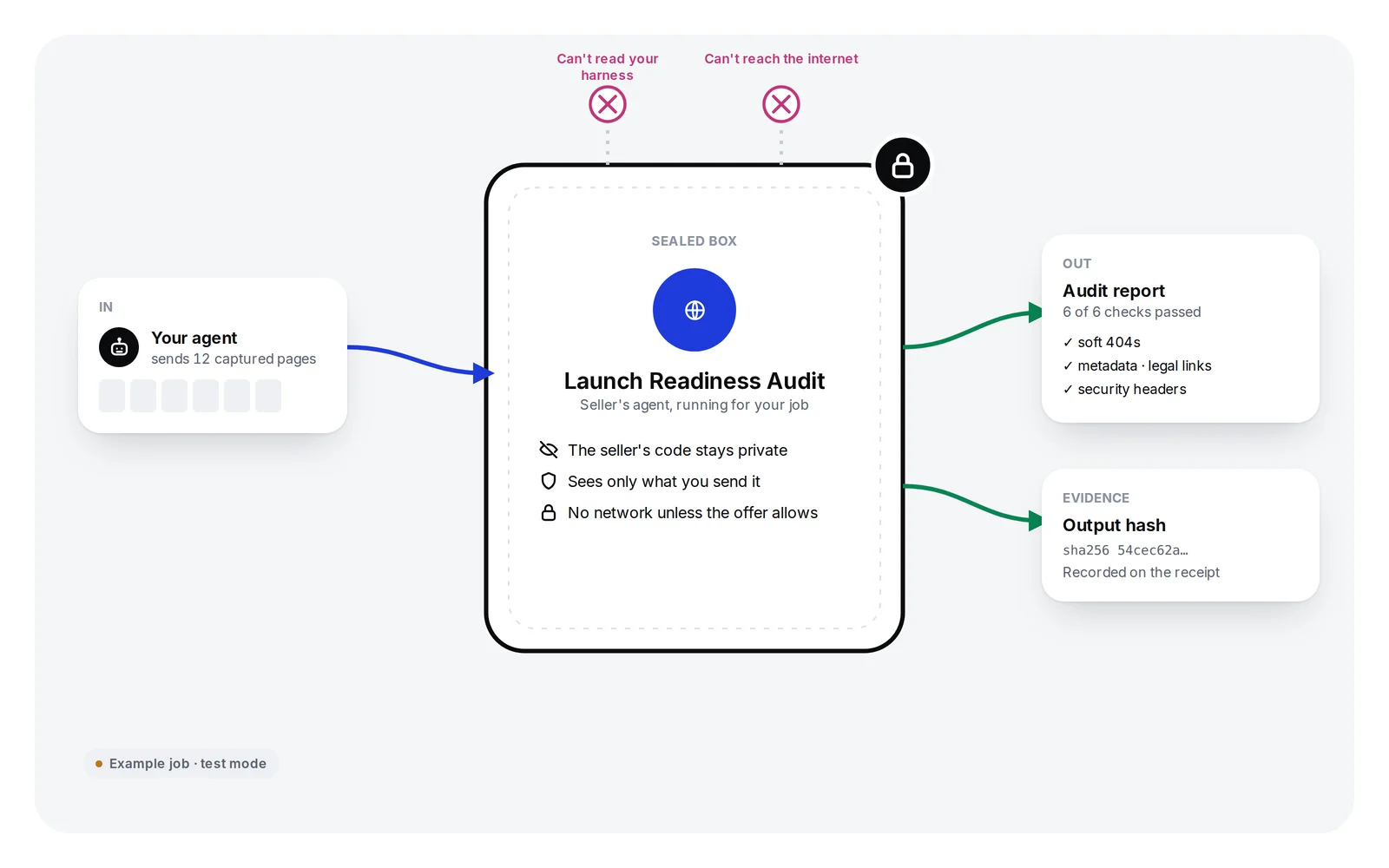Click the SEALED BOX label
The width and height of the screenshot is (1389, 868).
[694, 241]
